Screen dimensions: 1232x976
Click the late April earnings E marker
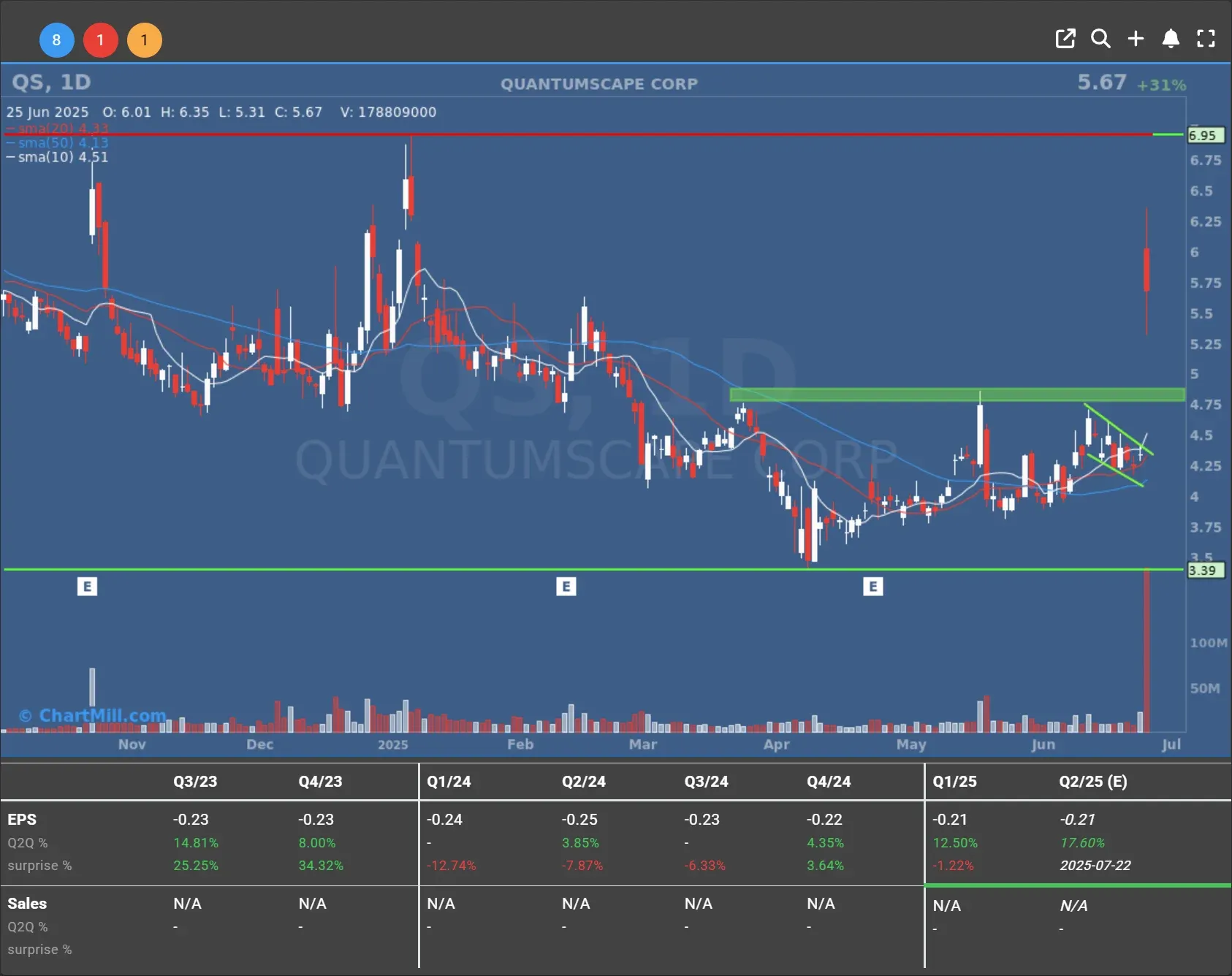point(872,586)
